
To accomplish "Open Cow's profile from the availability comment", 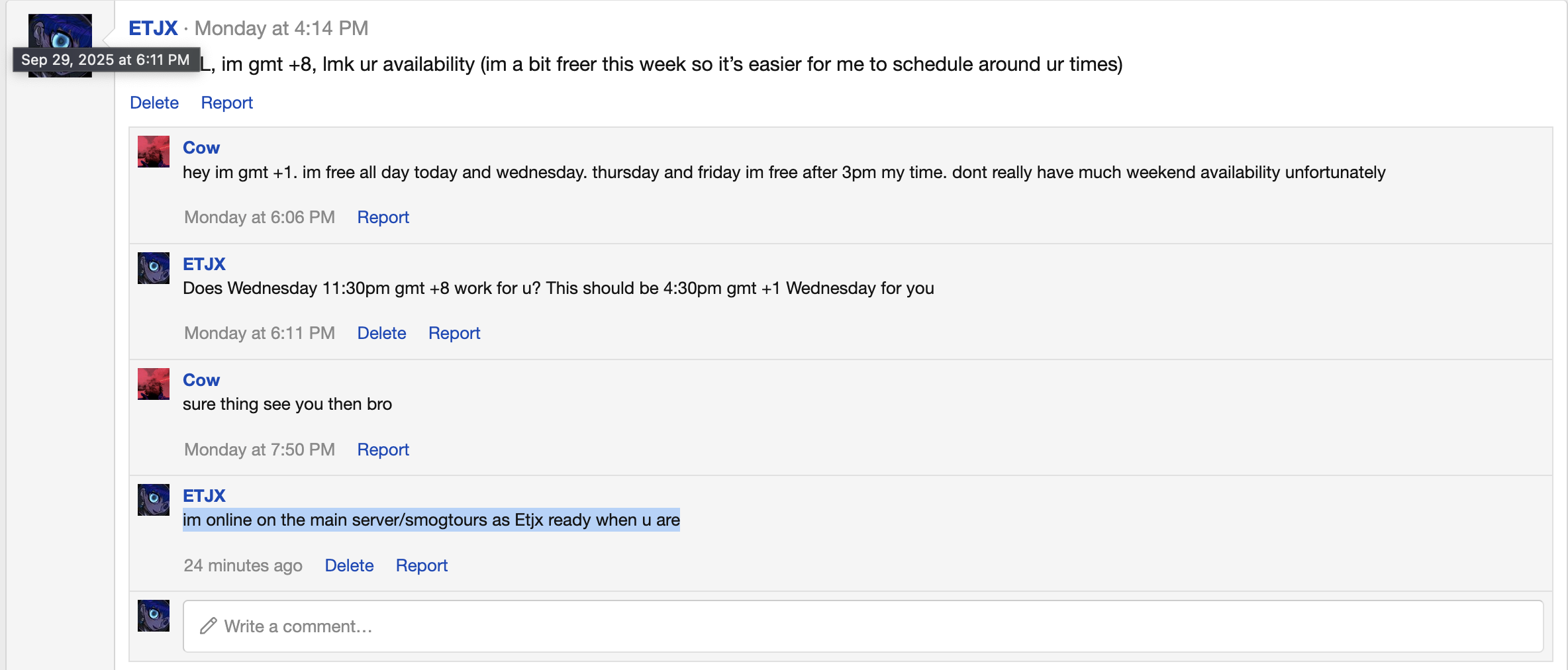I will coord(201,148).
